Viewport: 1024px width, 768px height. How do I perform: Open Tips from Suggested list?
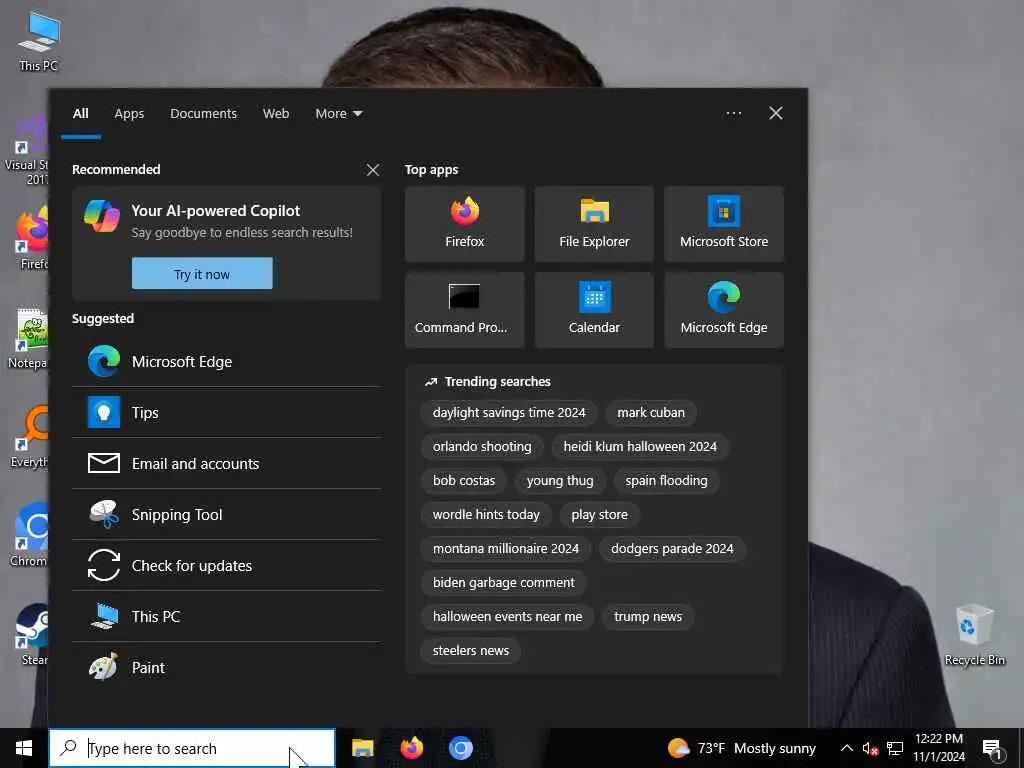click(x=227, y=413)
